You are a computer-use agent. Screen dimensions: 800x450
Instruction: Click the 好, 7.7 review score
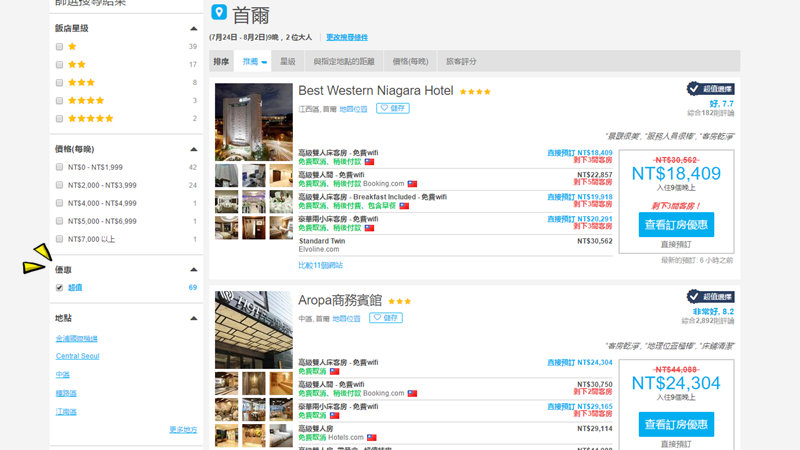(x=721, y=104)
